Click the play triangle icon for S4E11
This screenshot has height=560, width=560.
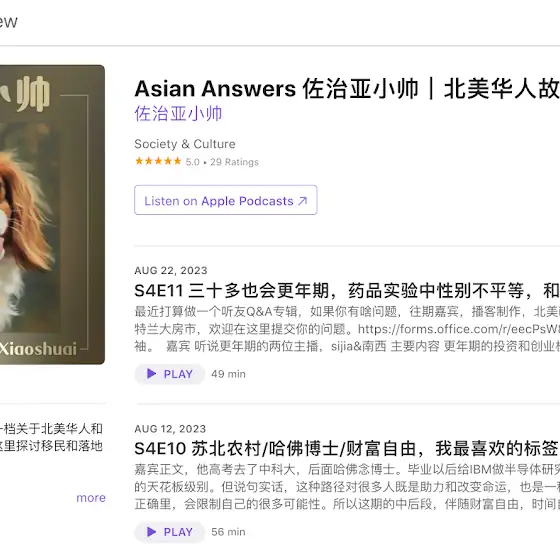(x=151, y=374)
